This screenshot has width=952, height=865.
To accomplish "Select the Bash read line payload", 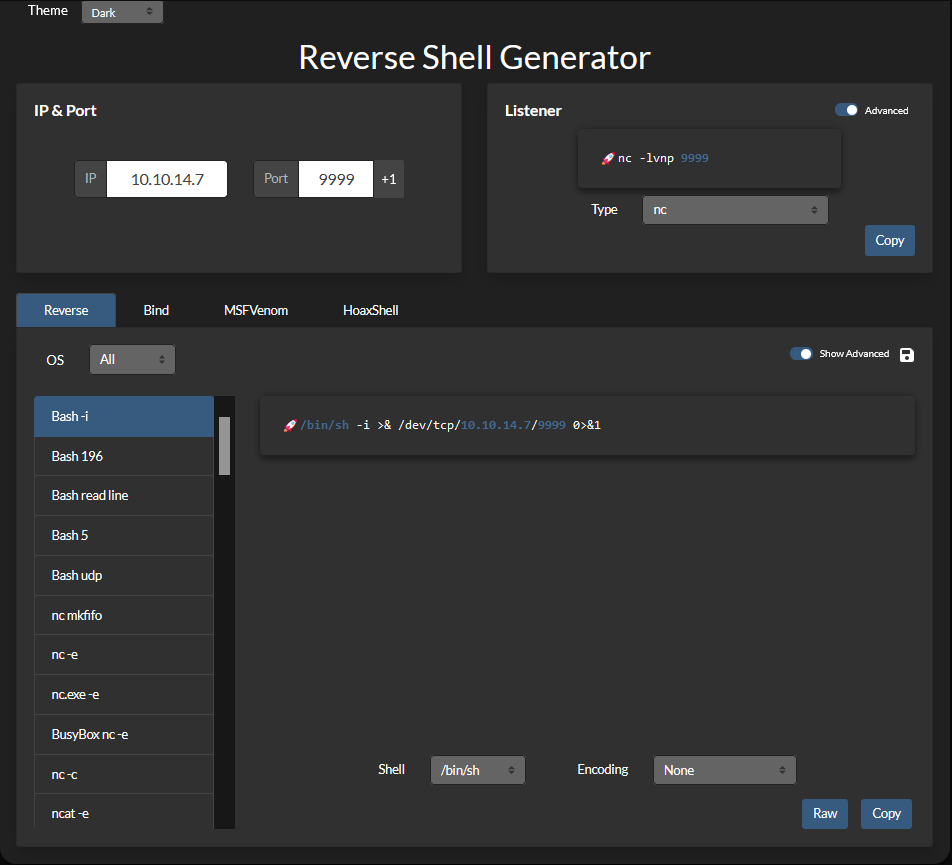I will point(124,495).
